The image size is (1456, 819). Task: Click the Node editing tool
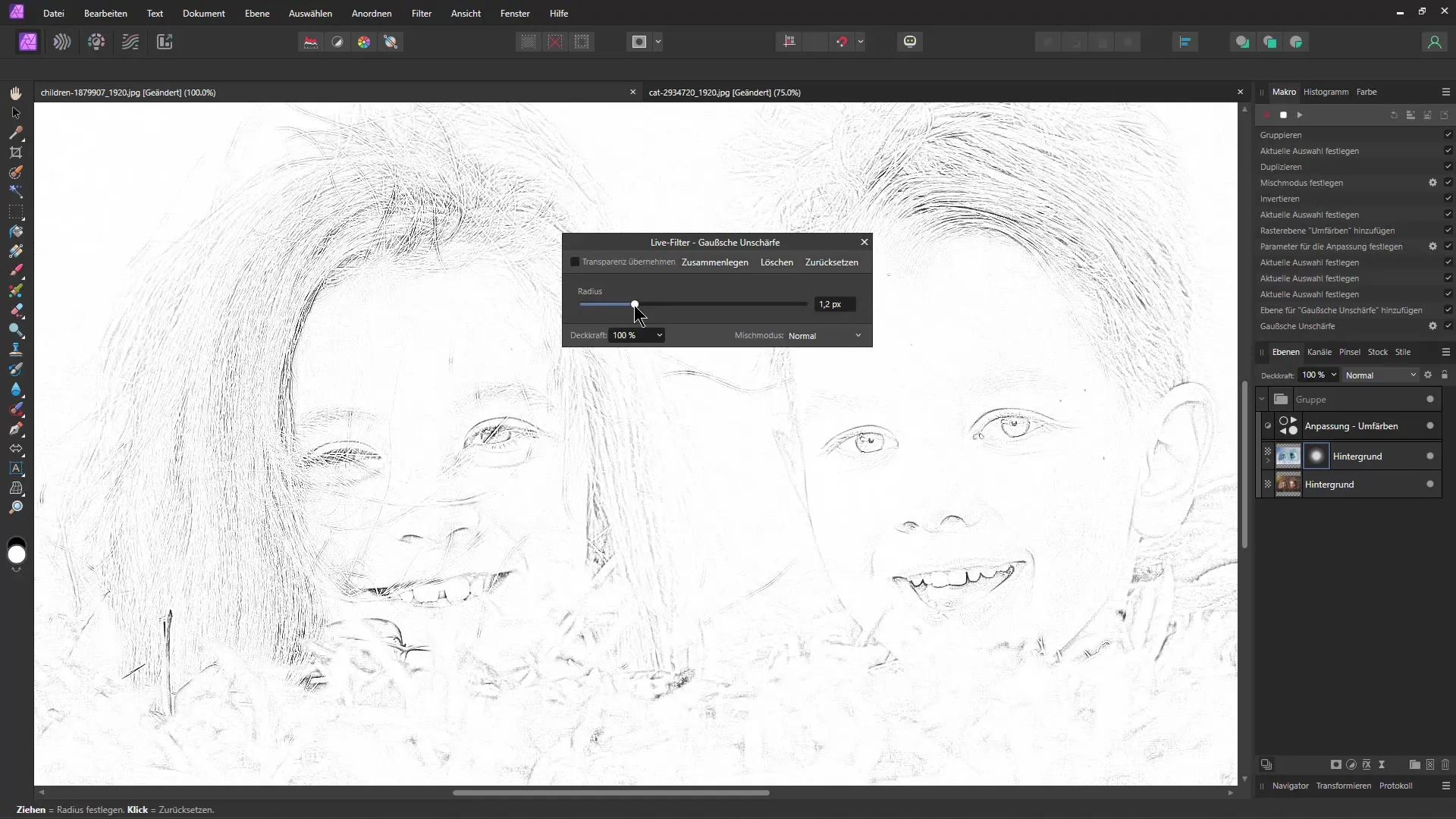[x=15, y=112]
